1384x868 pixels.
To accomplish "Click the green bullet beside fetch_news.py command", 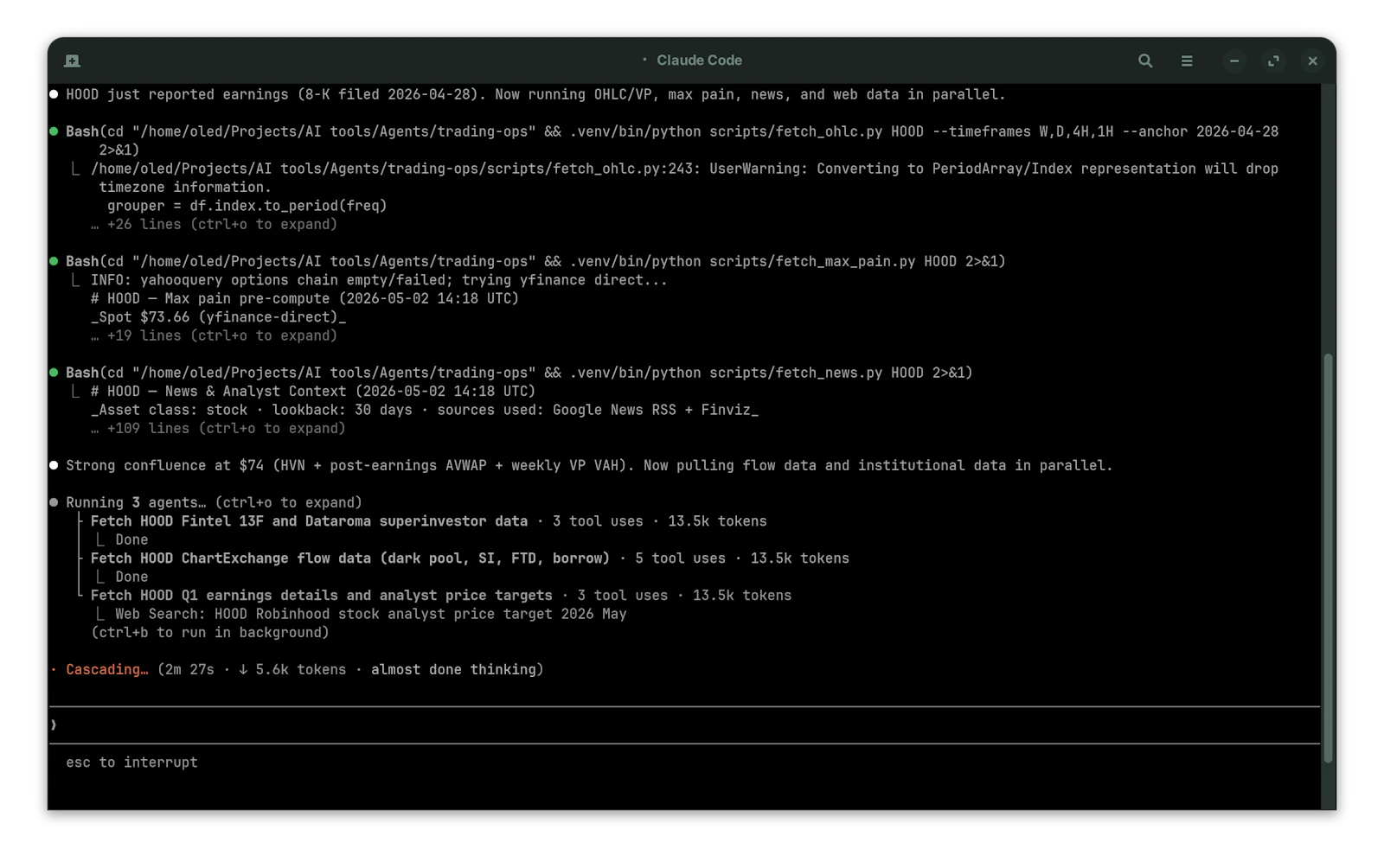I will (x=54, y=373).
